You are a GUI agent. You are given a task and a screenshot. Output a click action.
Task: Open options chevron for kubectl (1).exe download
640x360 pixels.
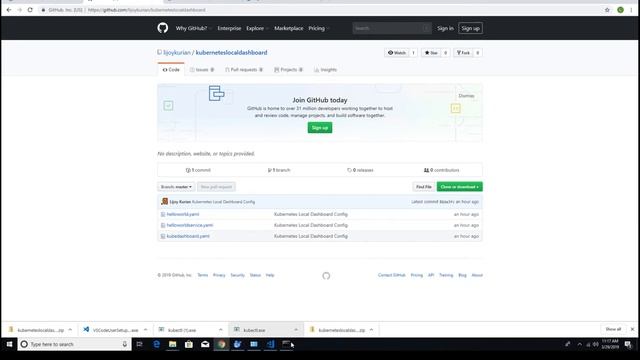(220, 329)
